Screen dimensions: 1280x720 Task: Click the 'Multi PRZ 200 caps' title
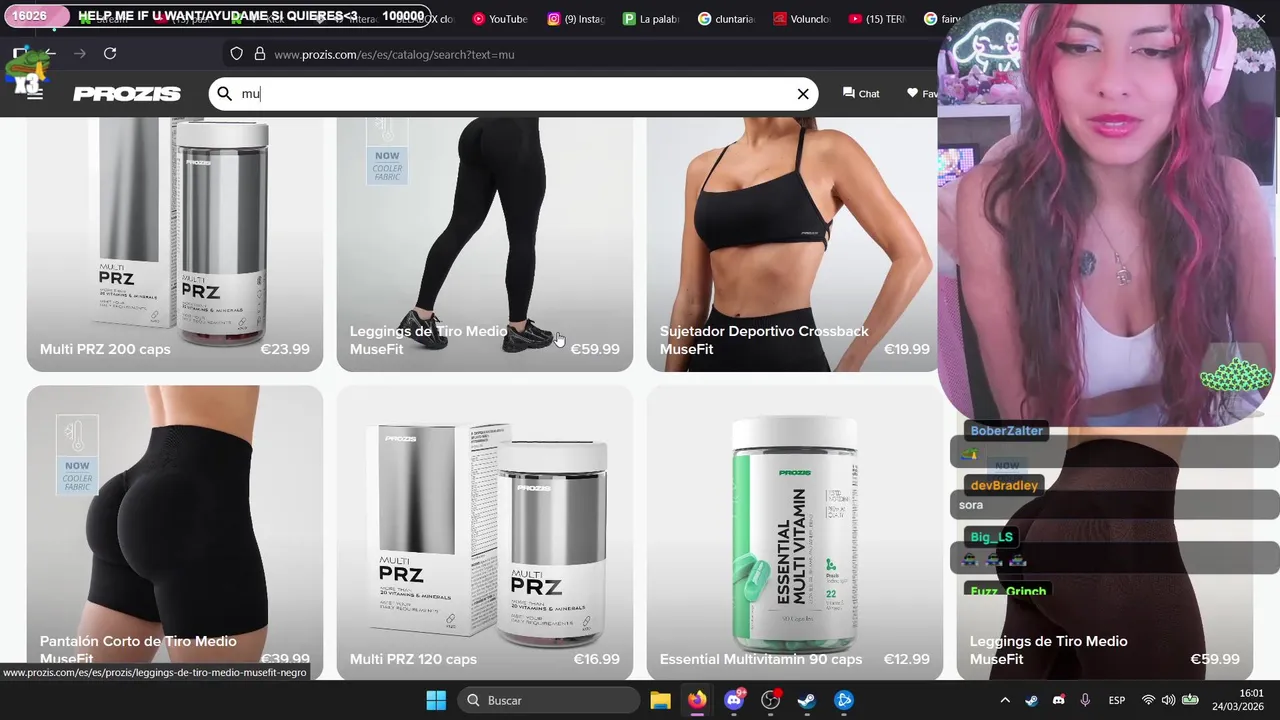pos(105,349)
